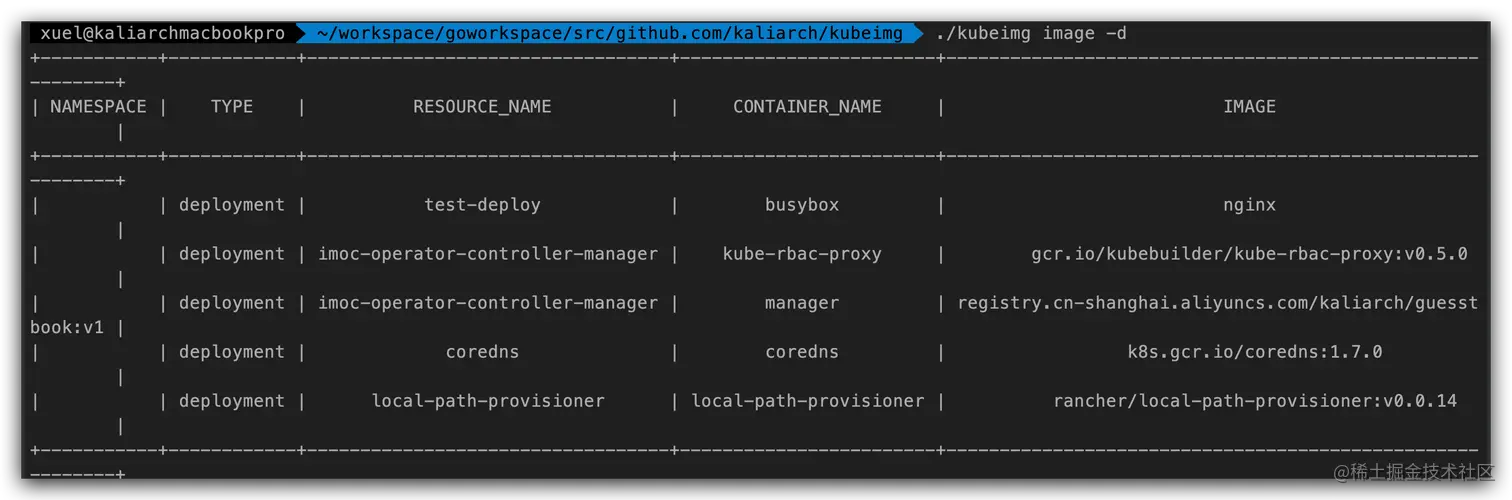Click local-path-provisioner in the CONTAINER_NAME column

(808, 401)
